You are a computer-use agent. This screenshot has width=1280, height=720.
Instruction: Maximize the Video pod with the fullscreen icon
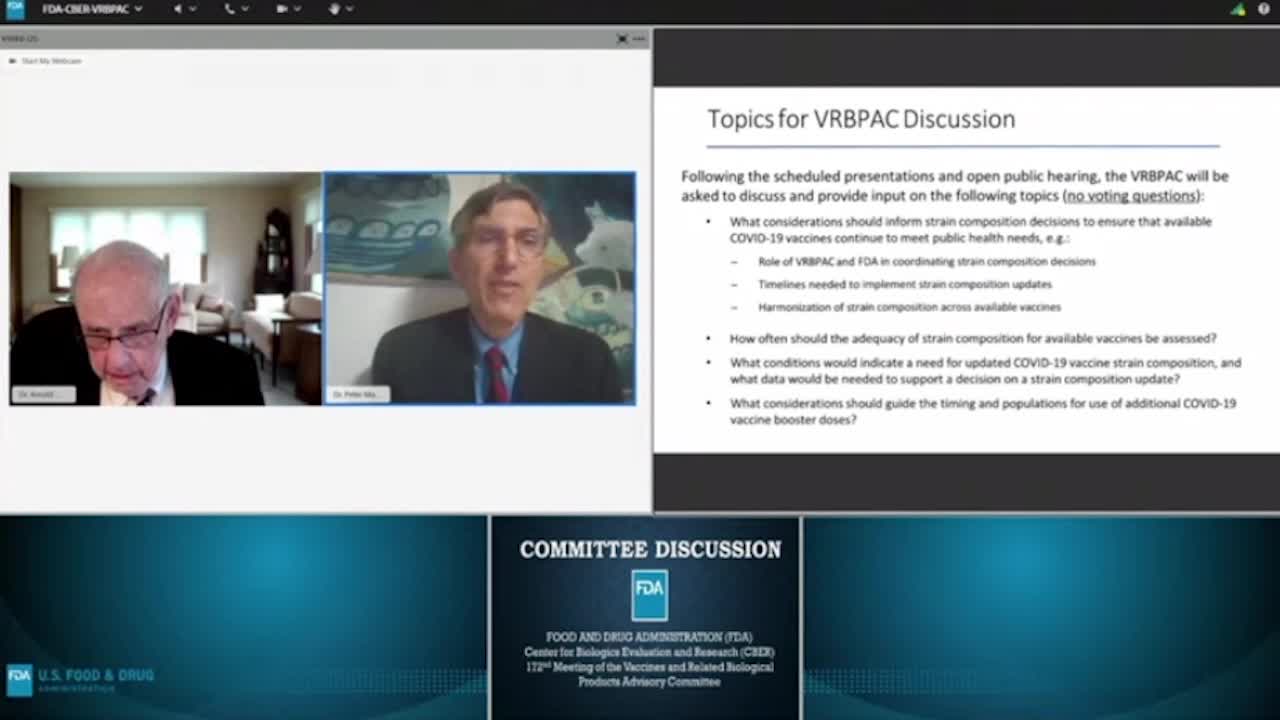pos(622,39)
